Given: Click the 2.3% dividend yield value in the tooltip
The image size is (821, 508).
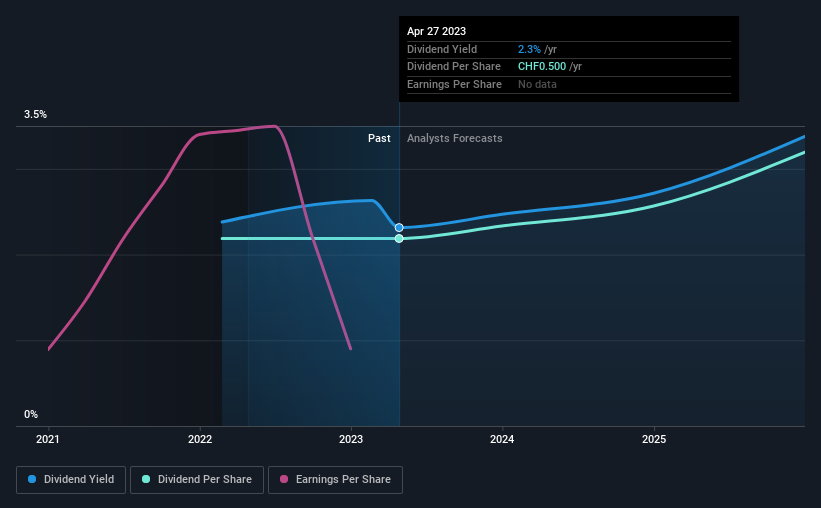Looking at the screenshot, I should click(529, 49).
